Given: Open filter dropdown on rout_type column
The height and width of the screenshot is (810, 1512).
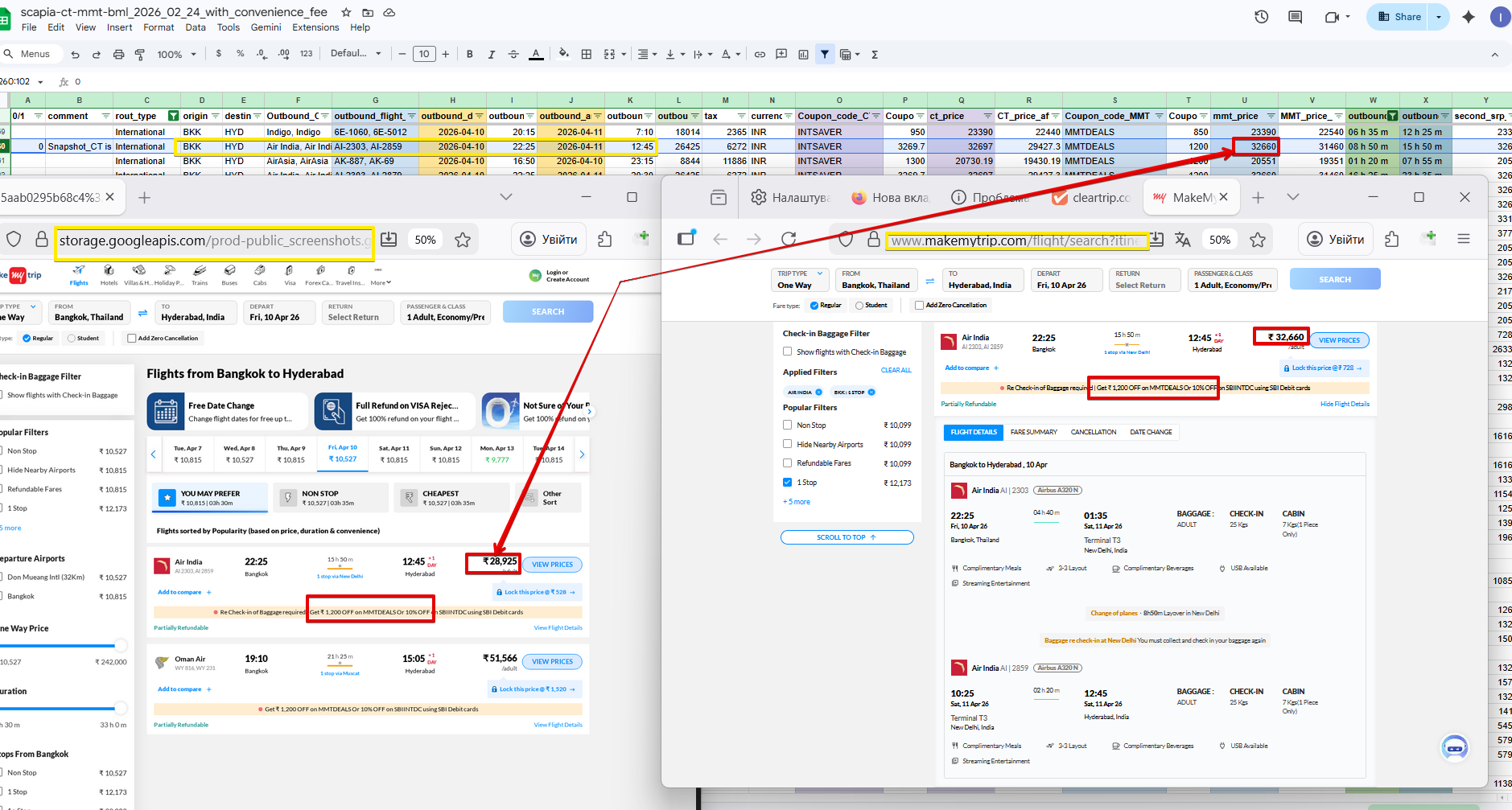Looking at the screenshot, I should pyautogui.click(x=173, y=116).
